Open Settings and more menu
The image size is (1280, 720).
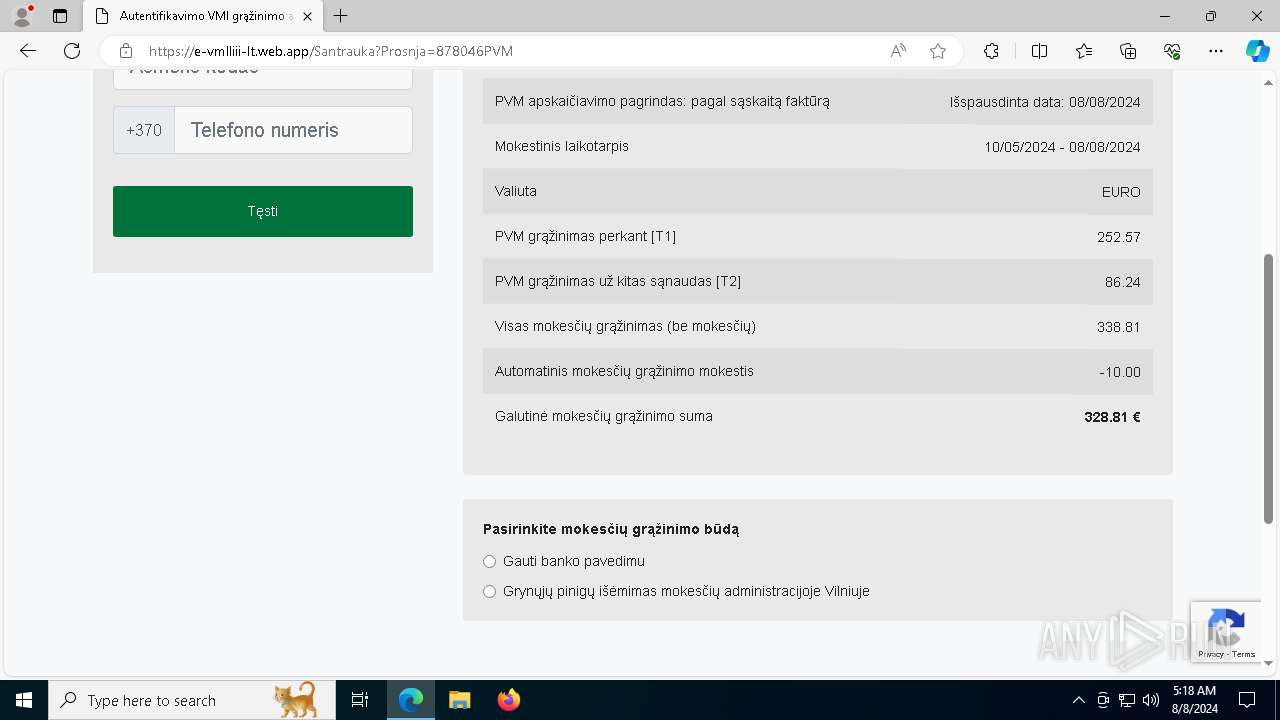(1216, 51)
